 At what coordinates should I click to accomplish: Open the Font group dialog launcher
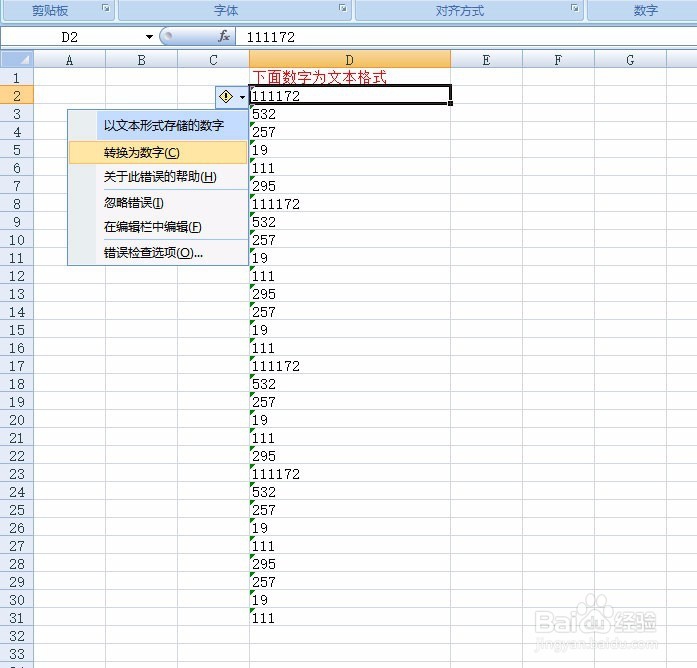(343, 8)
